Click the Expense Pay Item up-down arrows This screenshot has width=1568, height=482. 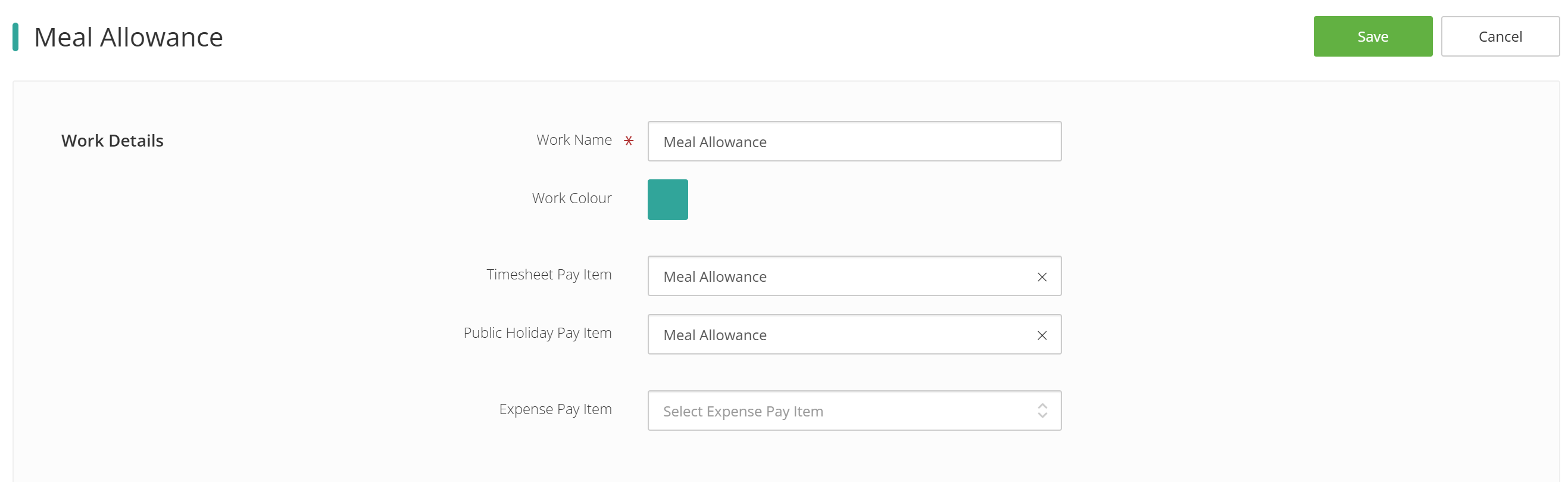coord(1042,411)
